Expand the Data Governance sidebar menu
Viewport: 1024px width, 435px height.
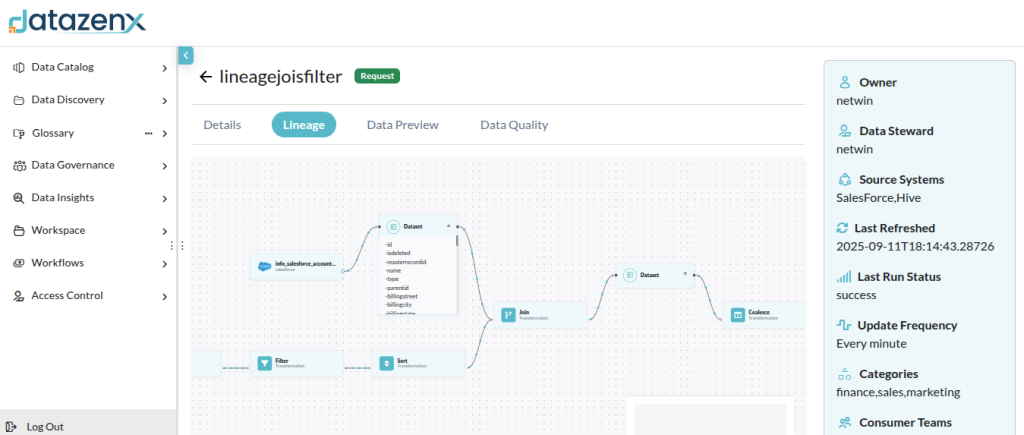(x=164, y=166)
